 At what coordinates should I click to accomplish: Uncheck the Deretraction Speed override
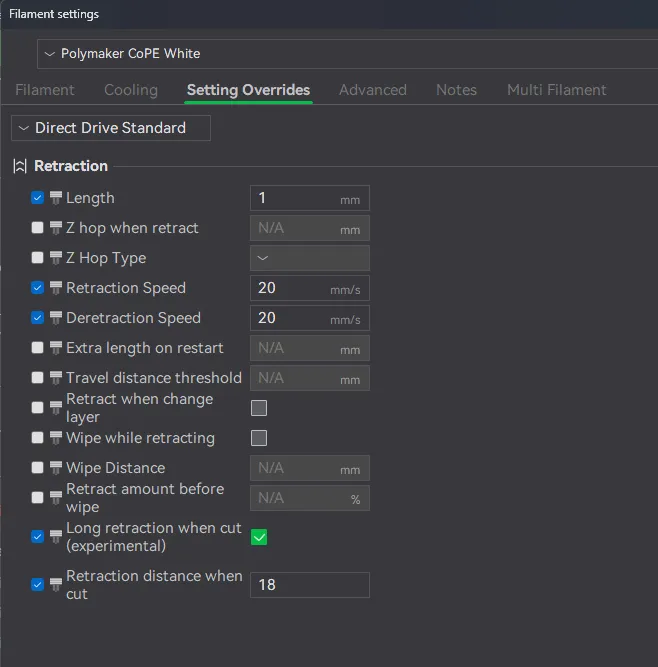pos(37,318)
